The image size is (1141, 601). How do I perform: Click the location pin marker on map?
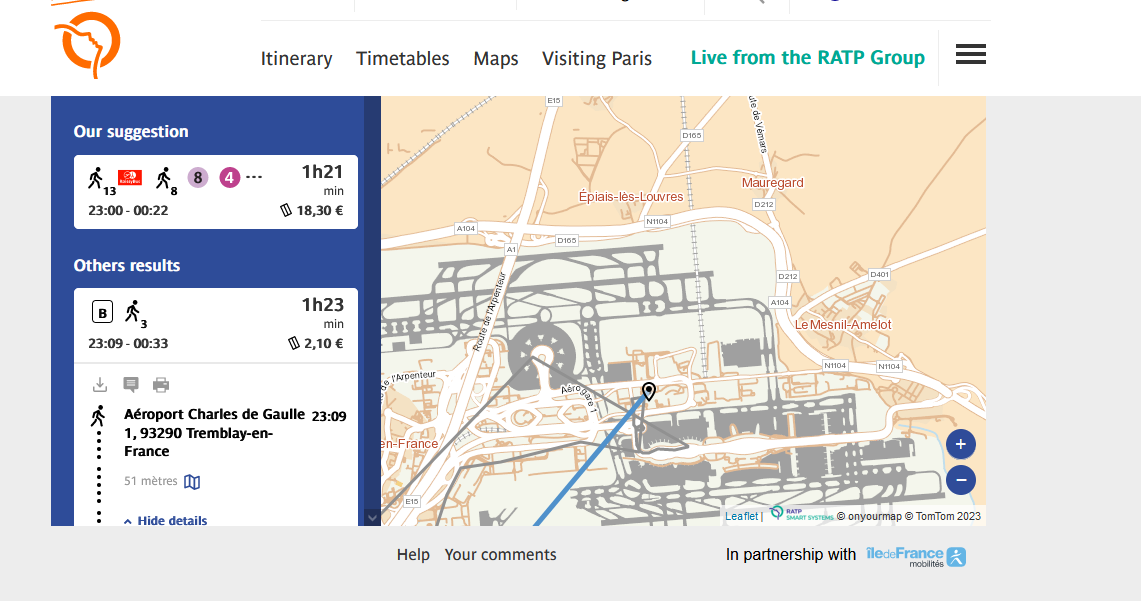(648, 391)
